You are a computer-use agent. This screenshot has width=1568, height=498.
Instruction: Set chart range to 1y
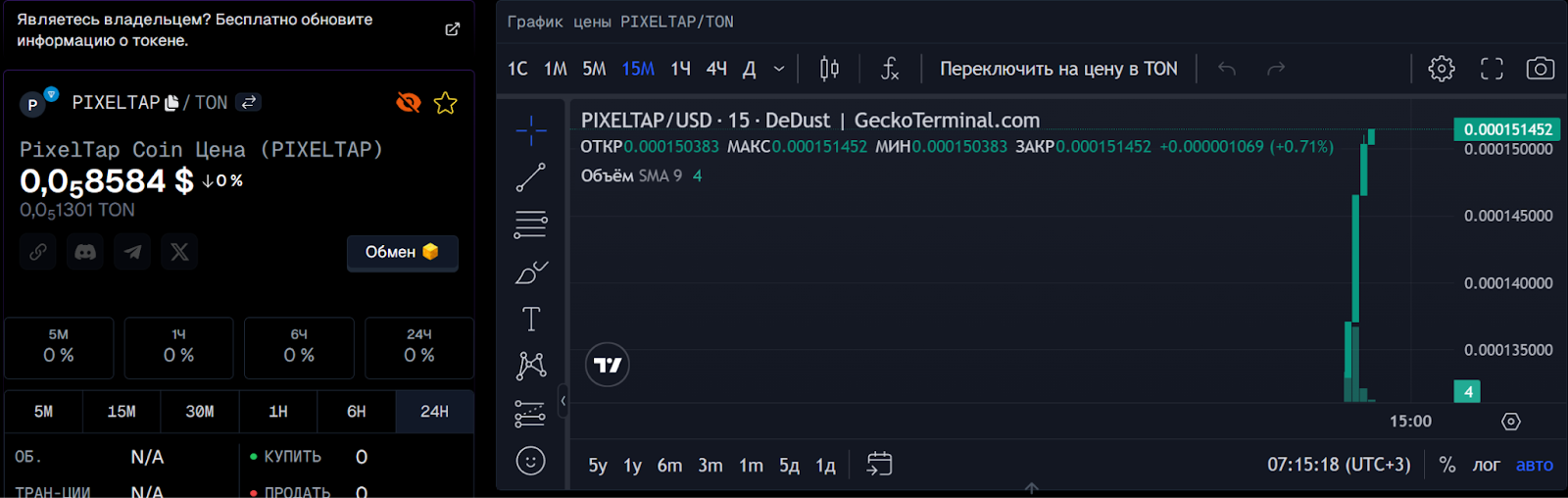click(x=633, y=466)
